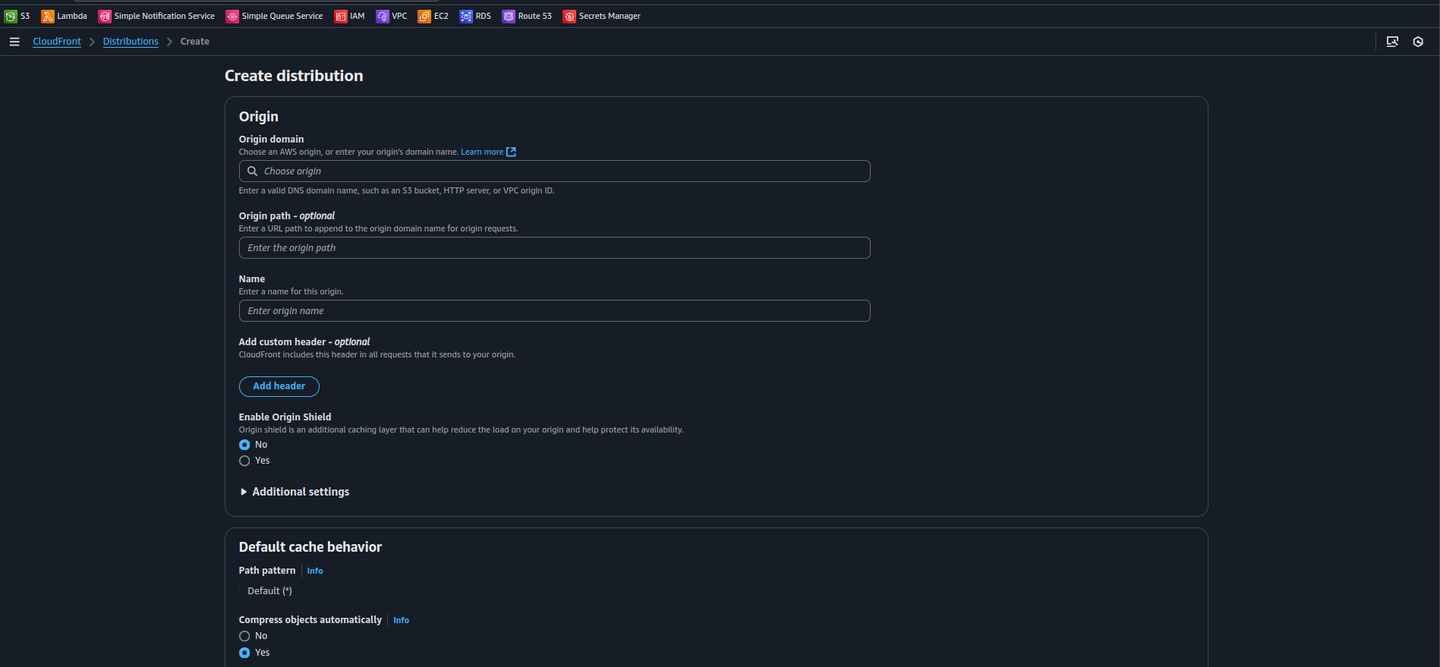Open the navigation sidebar with hamburger menu
Viewport: 1440px width, 667px height.
pyautogui.click(x=14, y=41)
